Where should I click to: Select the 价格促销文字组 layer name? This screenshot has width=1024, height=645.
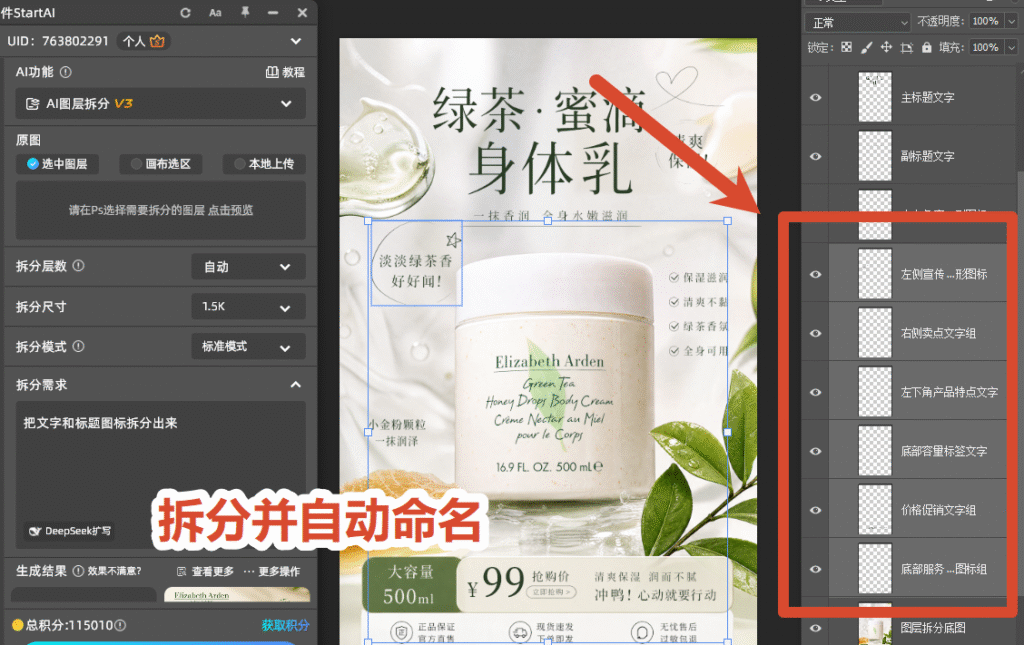938,510
